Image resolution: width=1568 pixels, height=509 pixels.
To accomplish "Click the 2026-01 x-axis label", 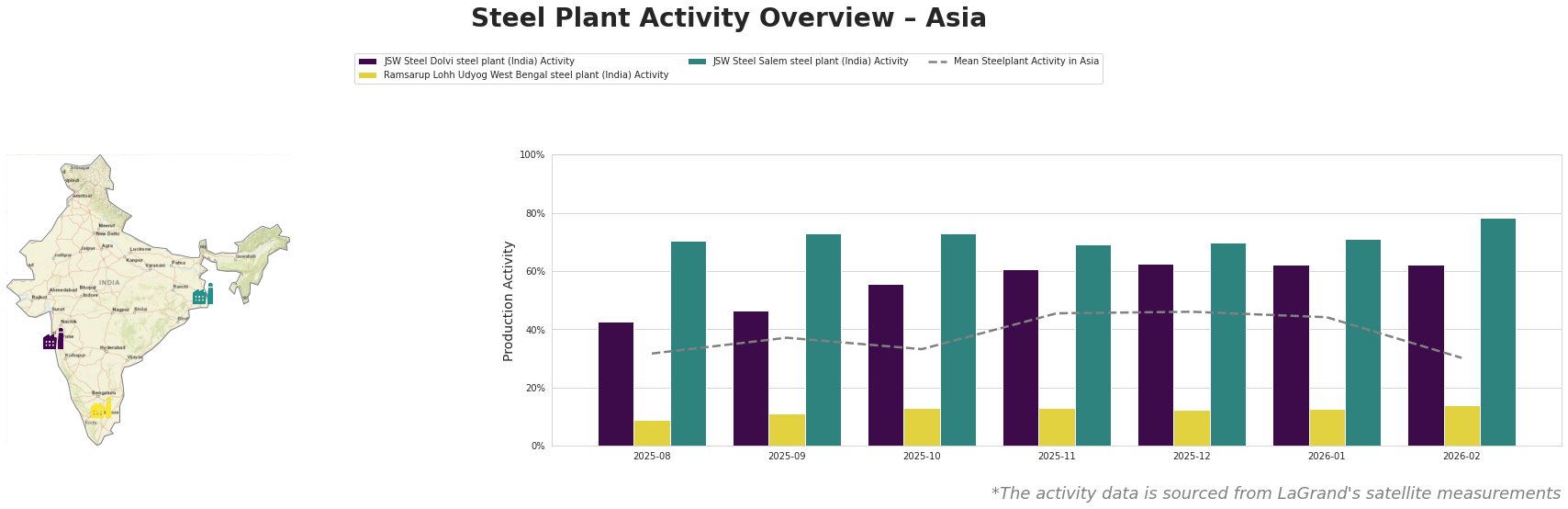I will [x=1327, y=456].
